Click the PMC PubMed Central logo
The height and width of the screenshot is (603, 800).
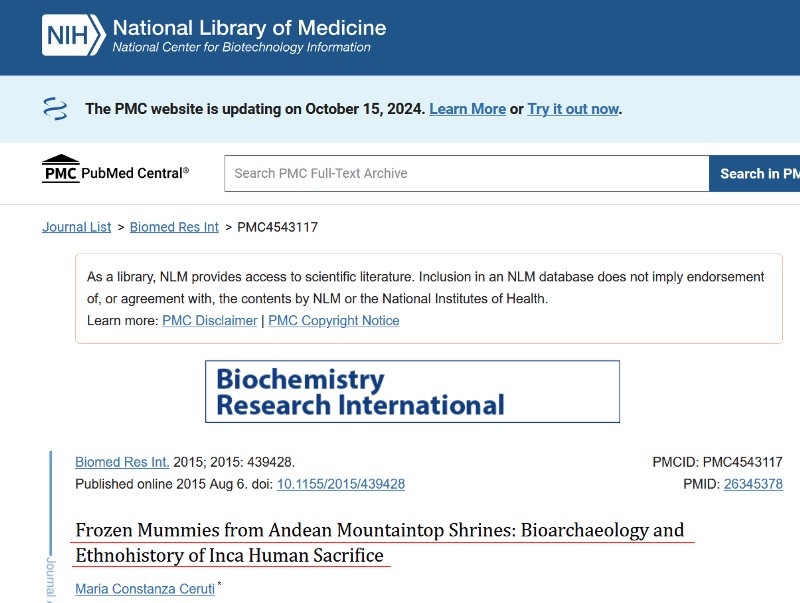point(115,169)
